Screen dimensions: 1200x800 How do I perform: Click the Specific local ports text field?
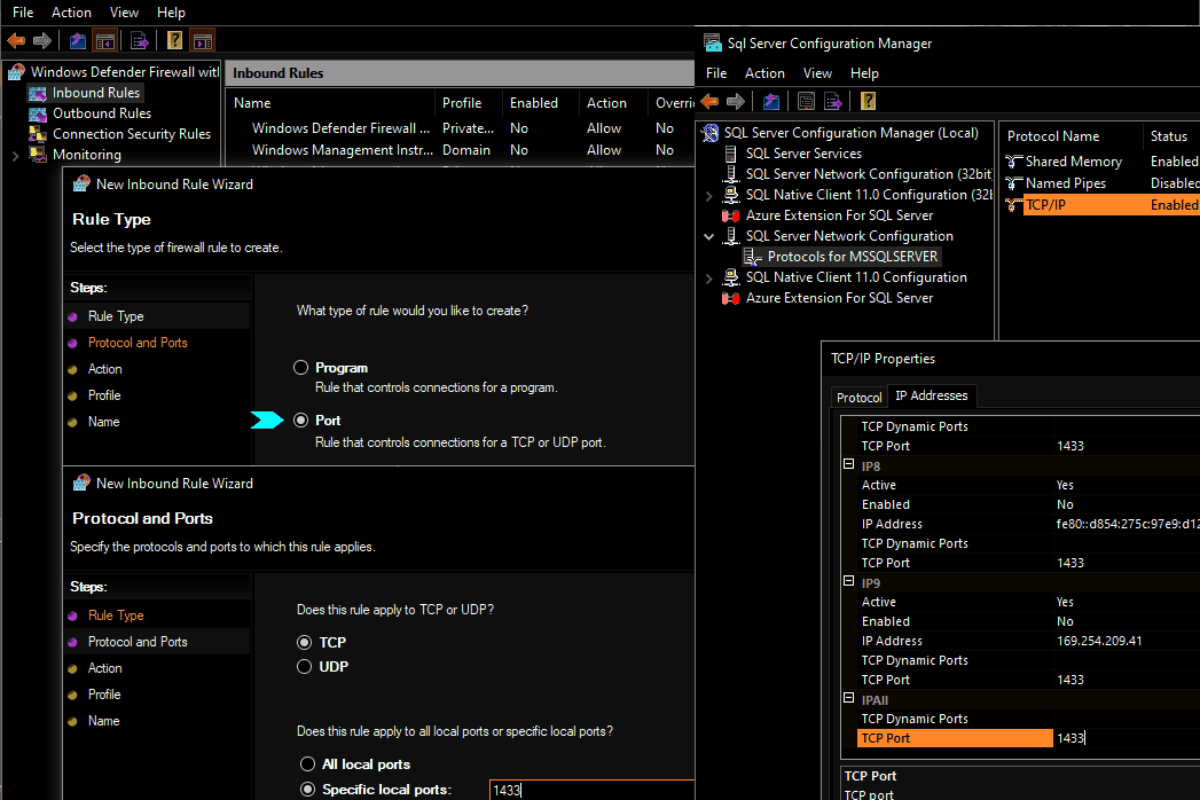tap(590, 790)
